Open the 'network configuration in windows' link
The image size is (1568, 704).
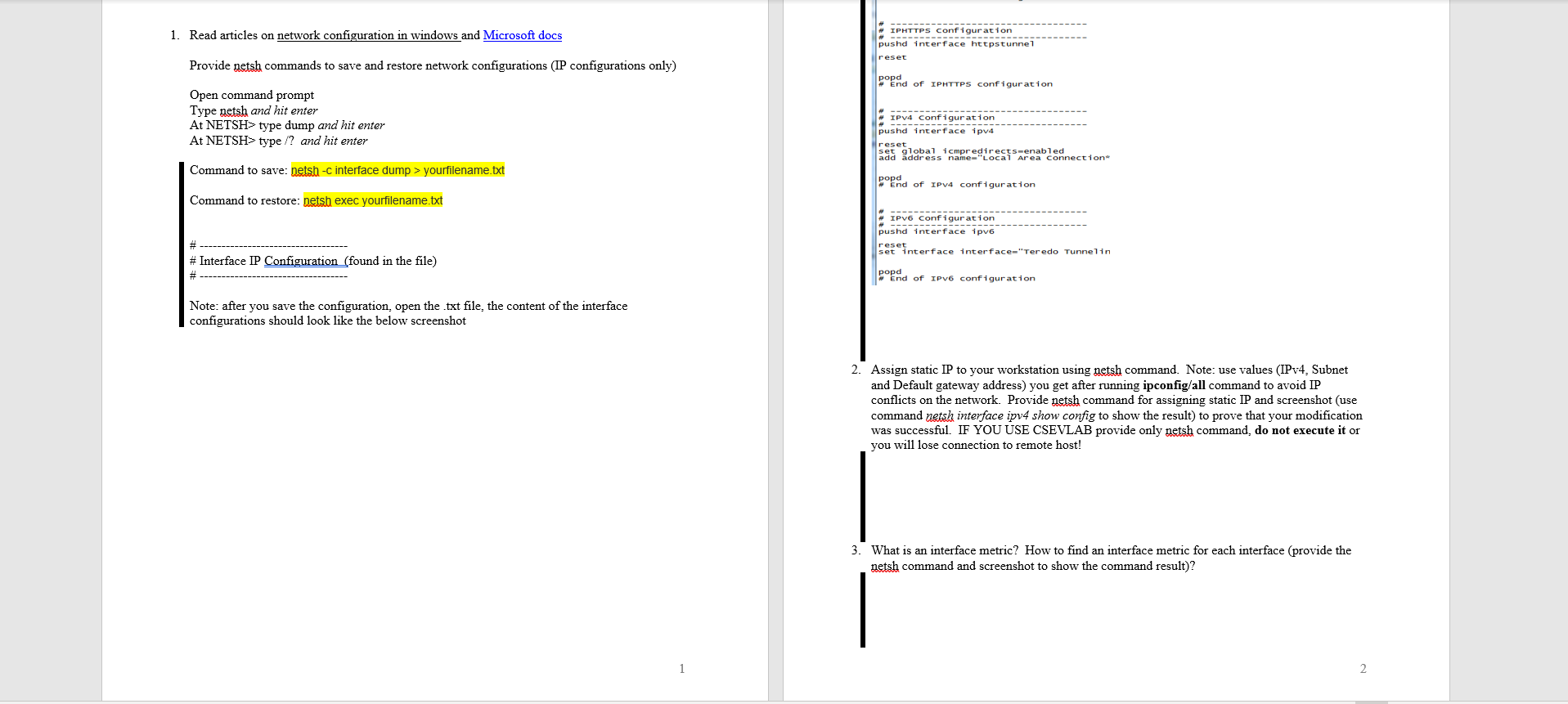click(367, 35)
